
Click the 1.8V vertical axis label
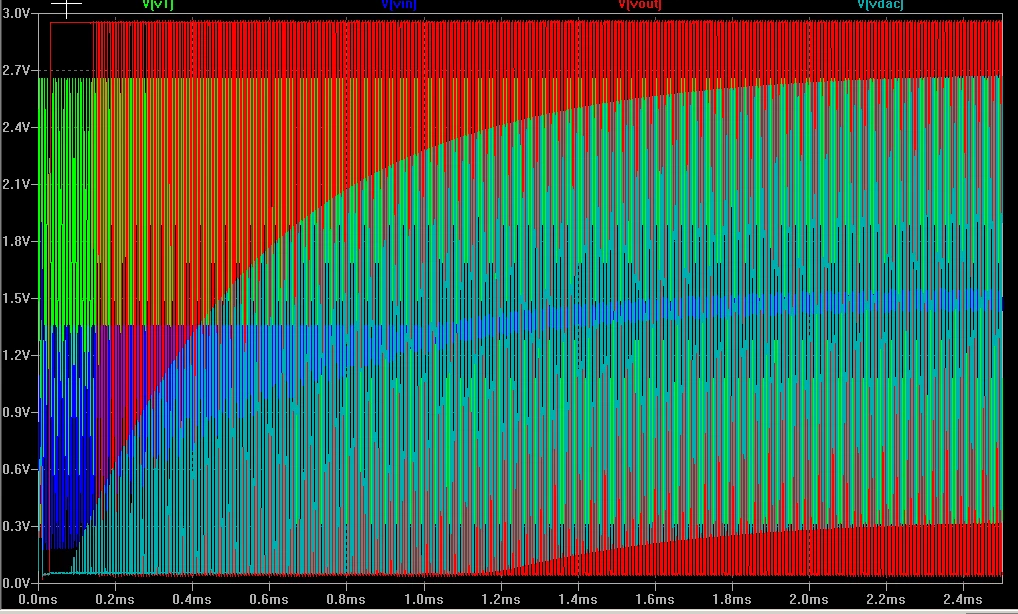pos(16,241)
